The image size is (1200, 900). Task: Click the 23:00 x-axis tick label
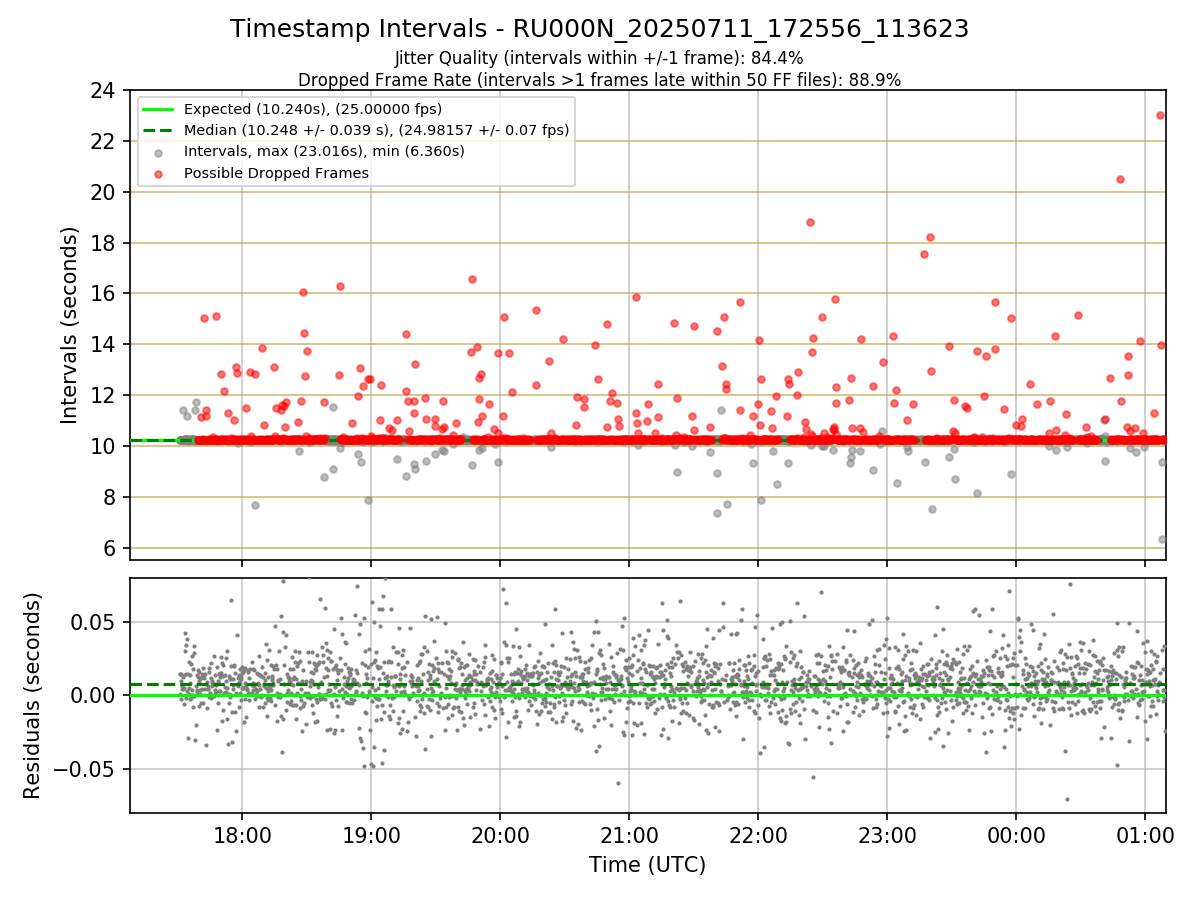(887, 834)
